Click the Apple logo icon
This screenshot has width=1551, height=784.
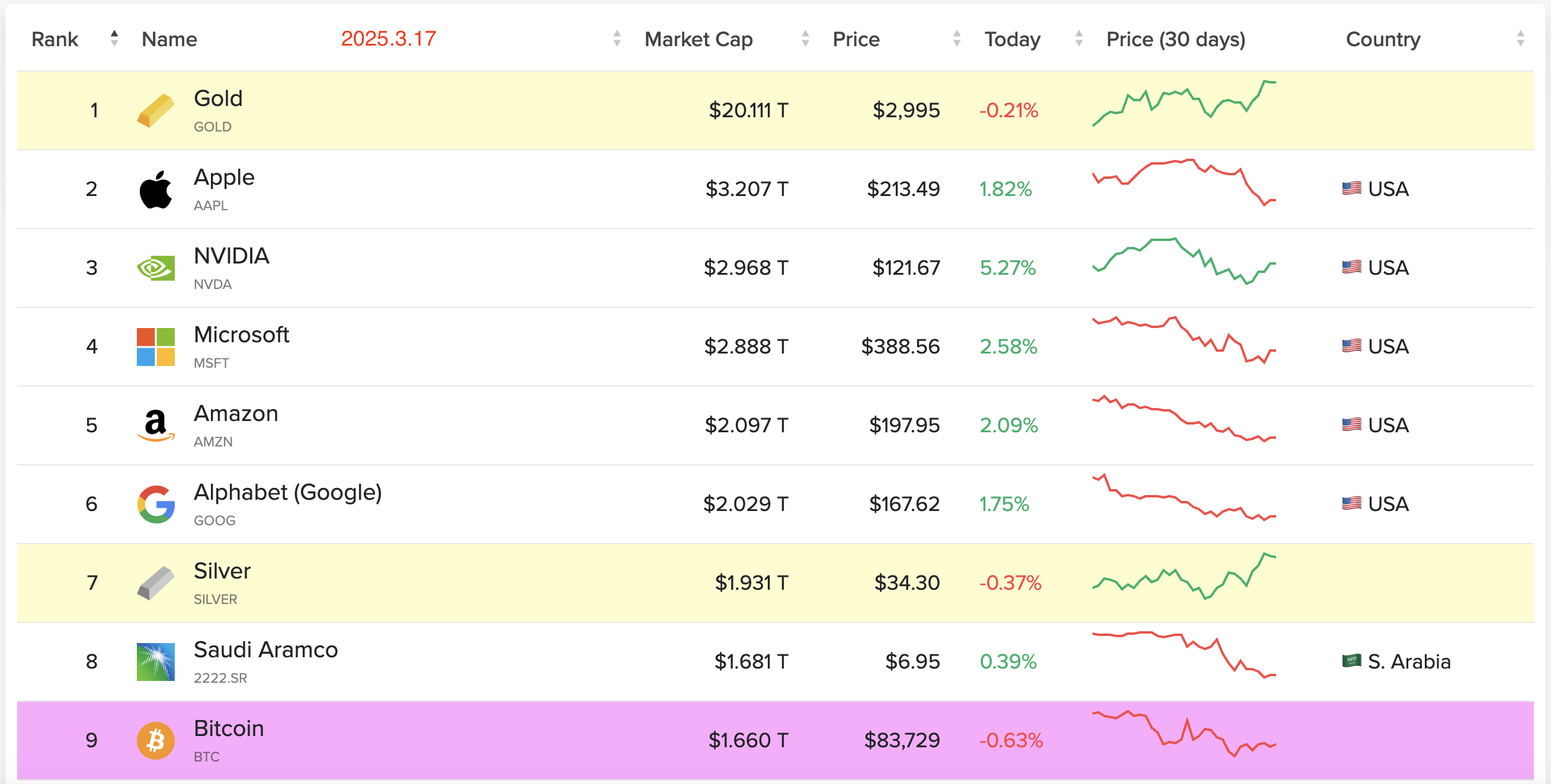155,189
